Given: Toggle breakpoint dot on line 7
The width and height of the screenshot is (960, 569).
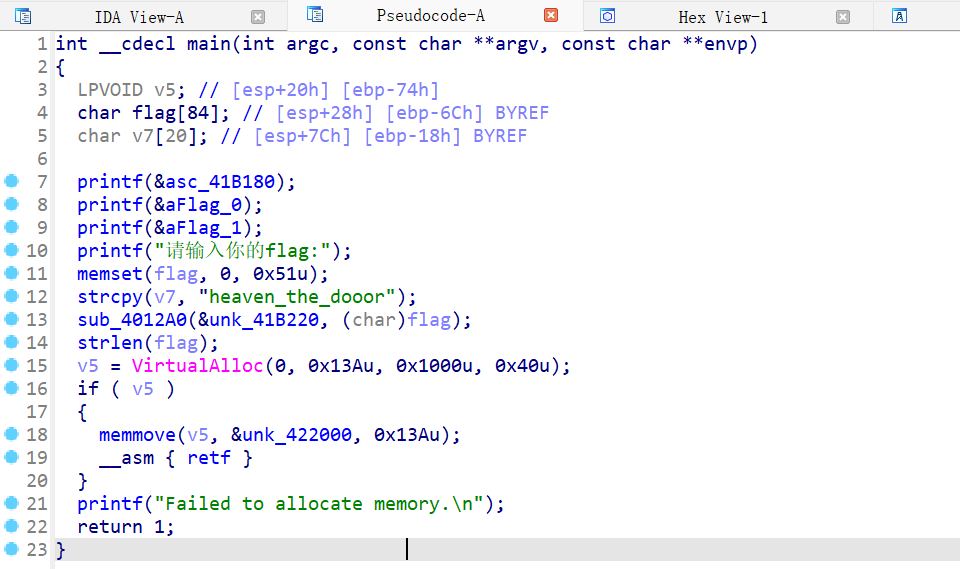Looking at the screenshot, I should (x=11, y=181).
